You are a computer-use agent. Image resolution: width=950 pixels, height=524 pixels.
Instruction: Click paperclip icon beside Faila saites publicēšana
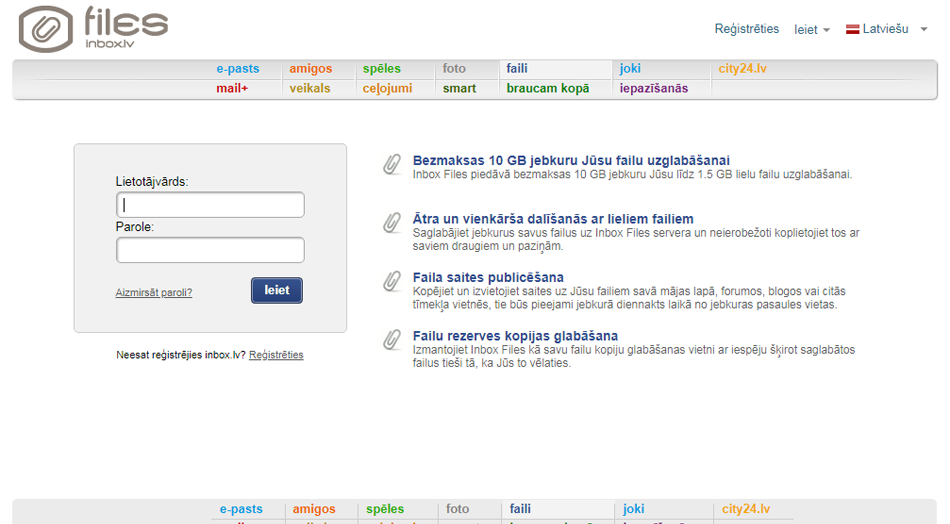coord(392,281)
